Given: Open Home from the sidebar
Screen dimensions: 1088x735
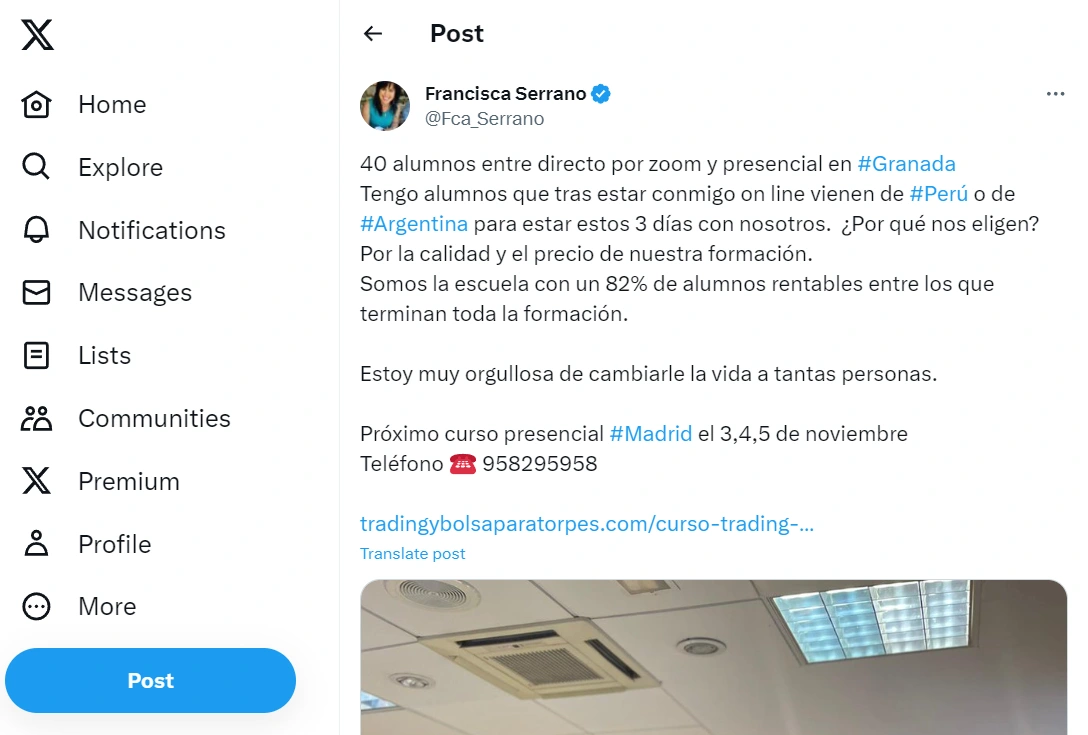Looking at the screenshot, I should [36, 104].
